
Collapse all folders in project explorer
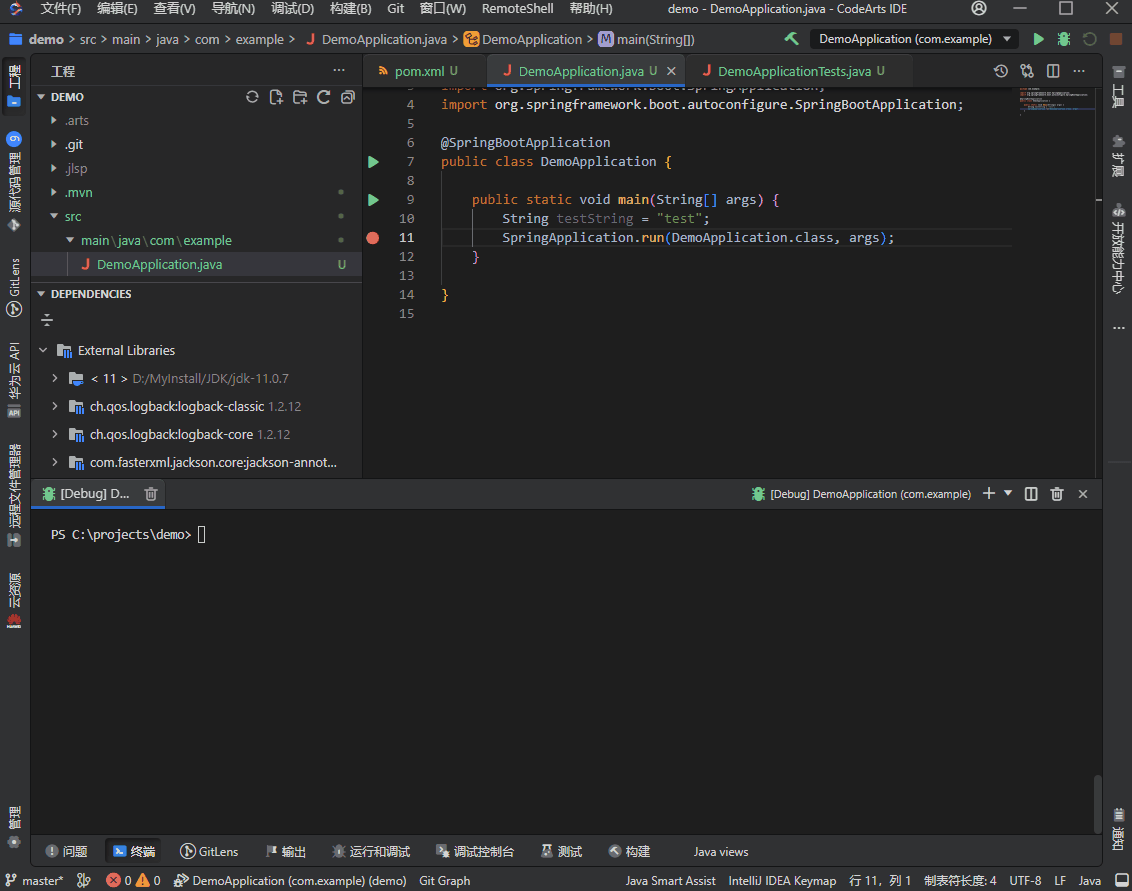point(347,97)
